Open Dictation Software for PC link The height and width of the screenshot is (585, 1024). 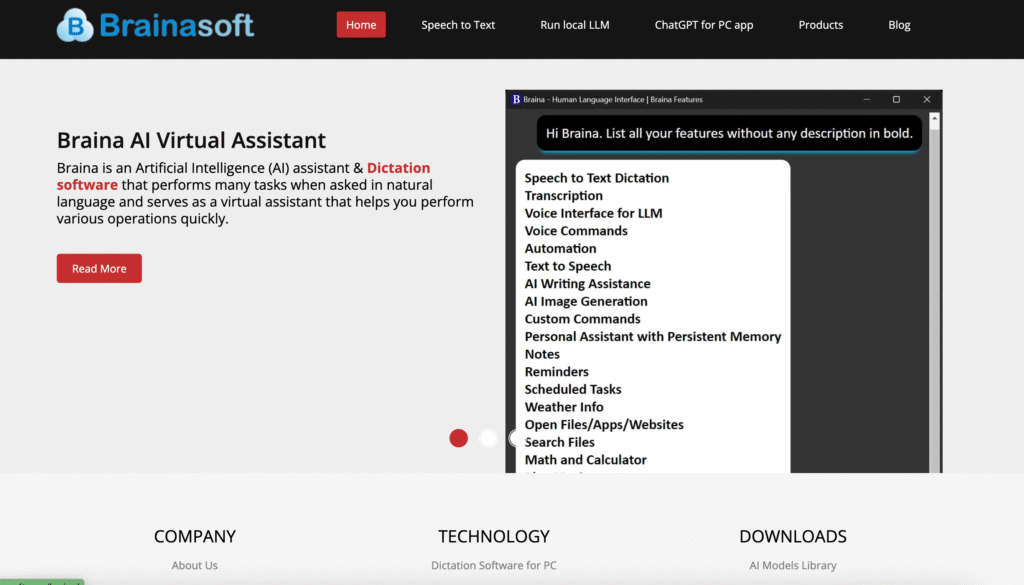[x=494, y=565]
